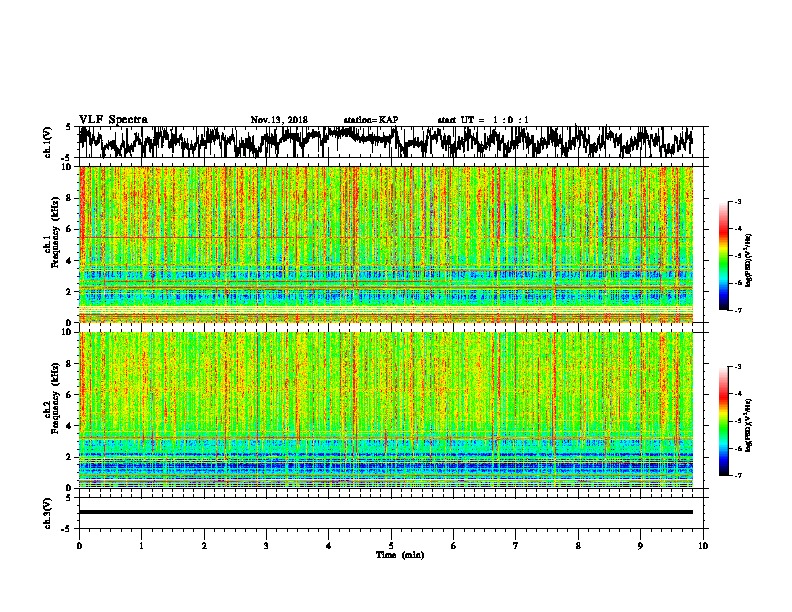
Task: Click the time axis tick label "7"
Action: coord(516,545)
